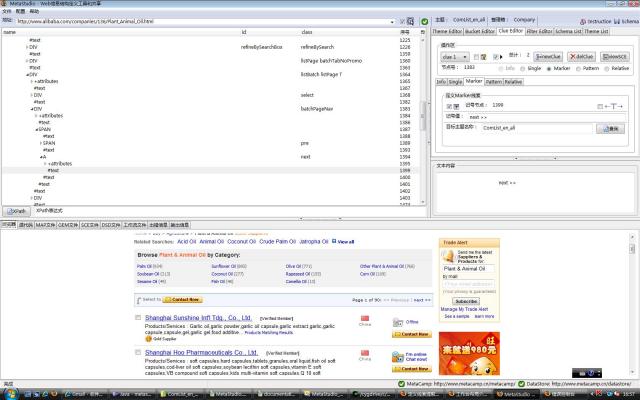Image resolution: width=640 pixels, height=400 pixels.
Task: Expand the DIV node with class refineBySearch
Action: (x=27, y=47)
